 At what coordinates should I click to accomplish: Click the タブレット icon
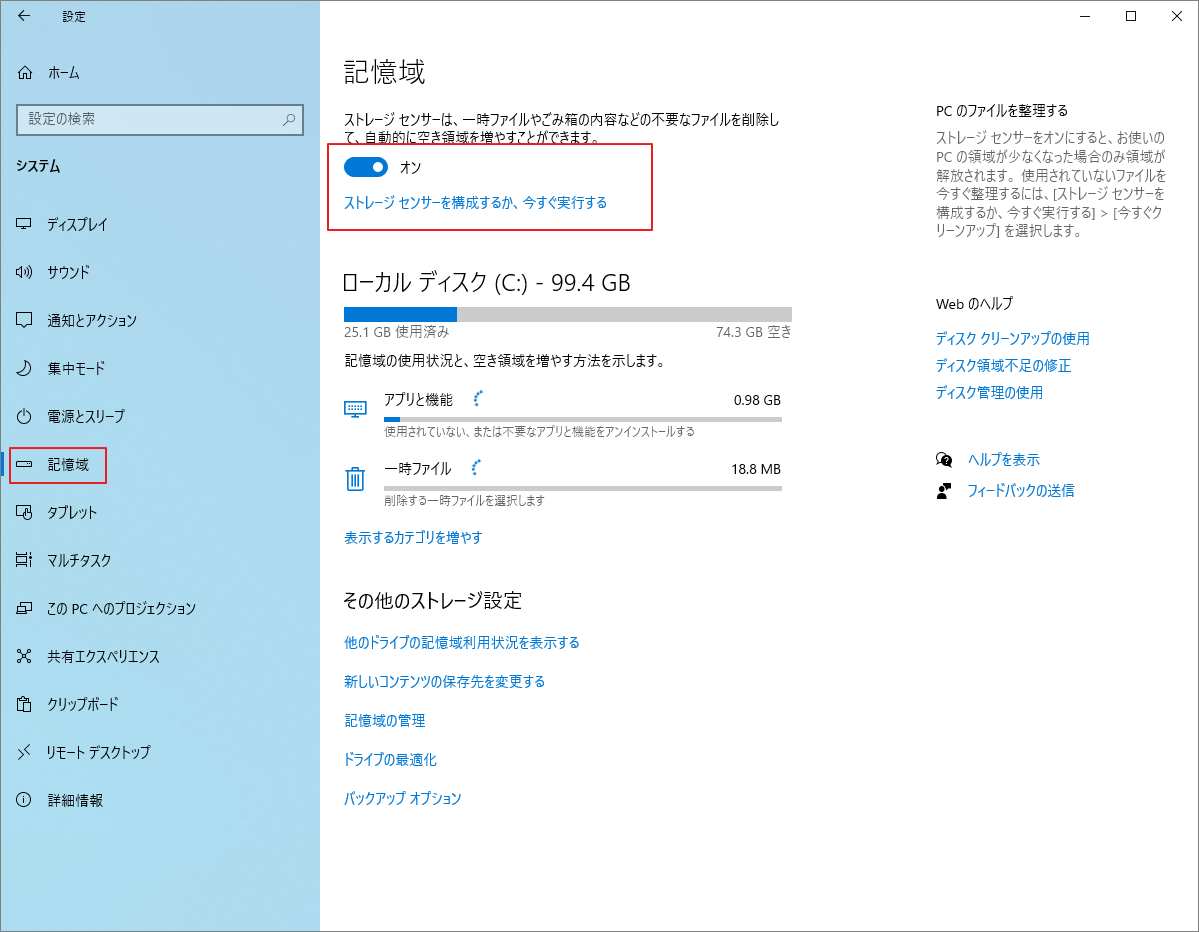[24, 512]
